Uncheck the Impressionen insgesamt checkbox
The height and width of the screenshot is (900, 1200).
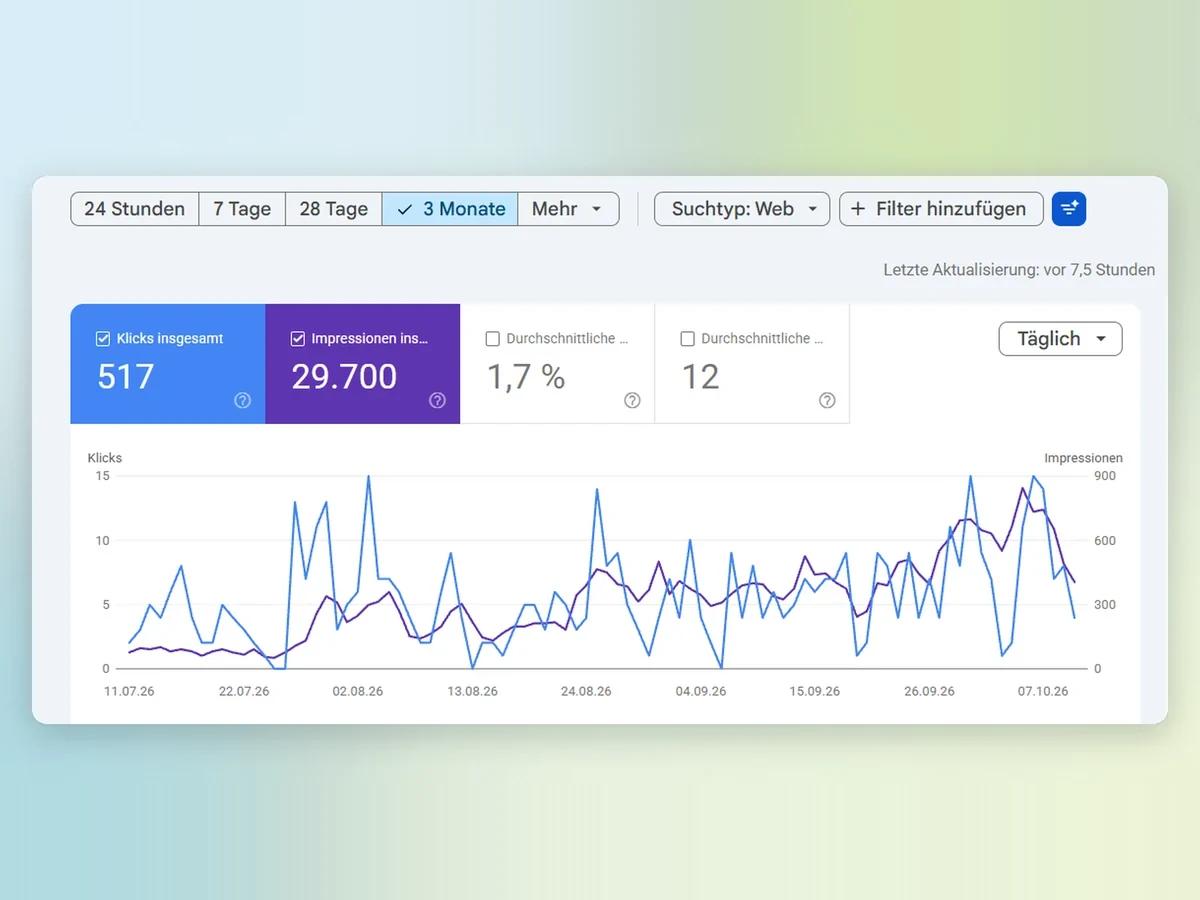[x=298, y=339]
